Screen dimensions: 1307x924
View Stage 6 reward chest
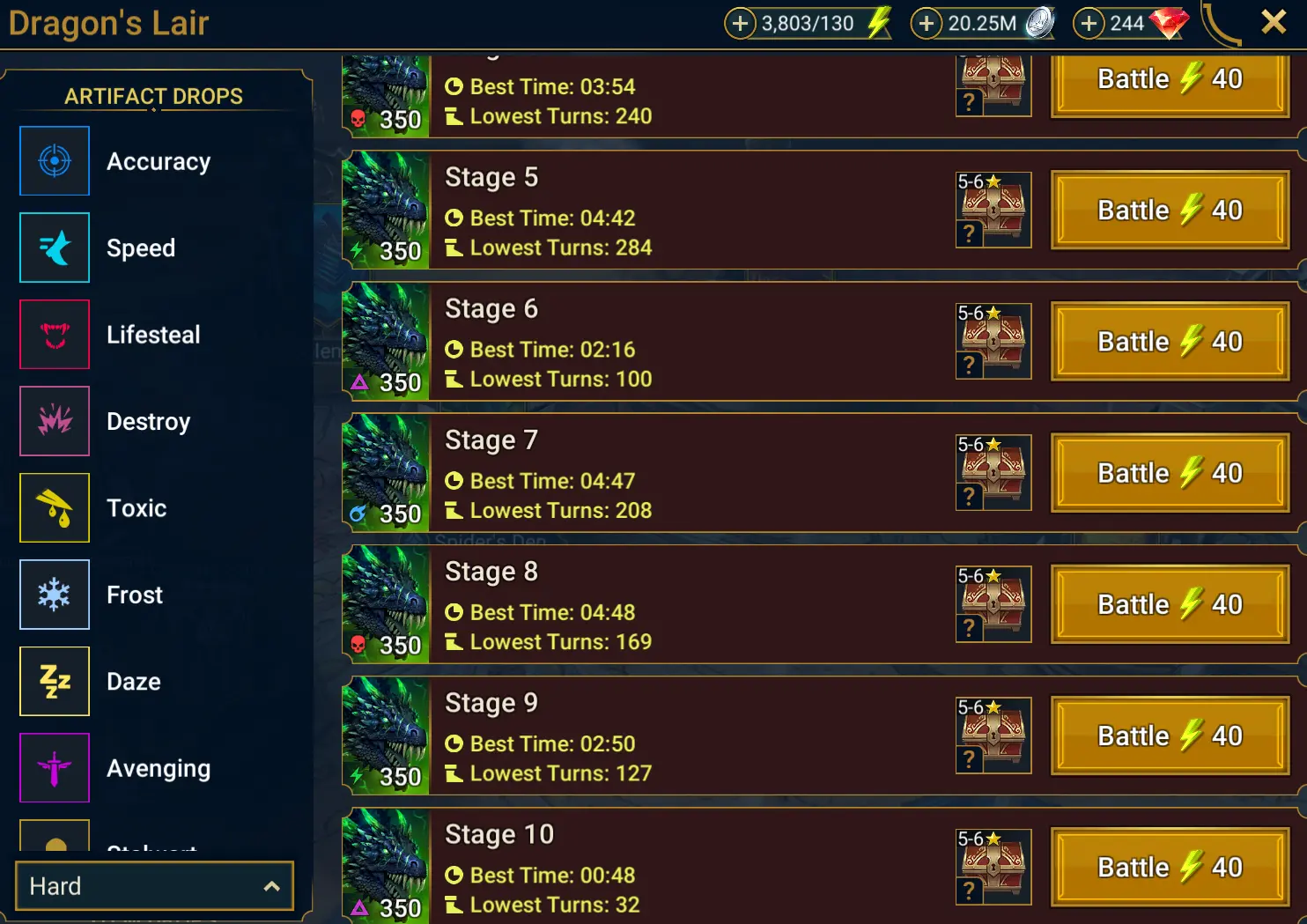993,341
